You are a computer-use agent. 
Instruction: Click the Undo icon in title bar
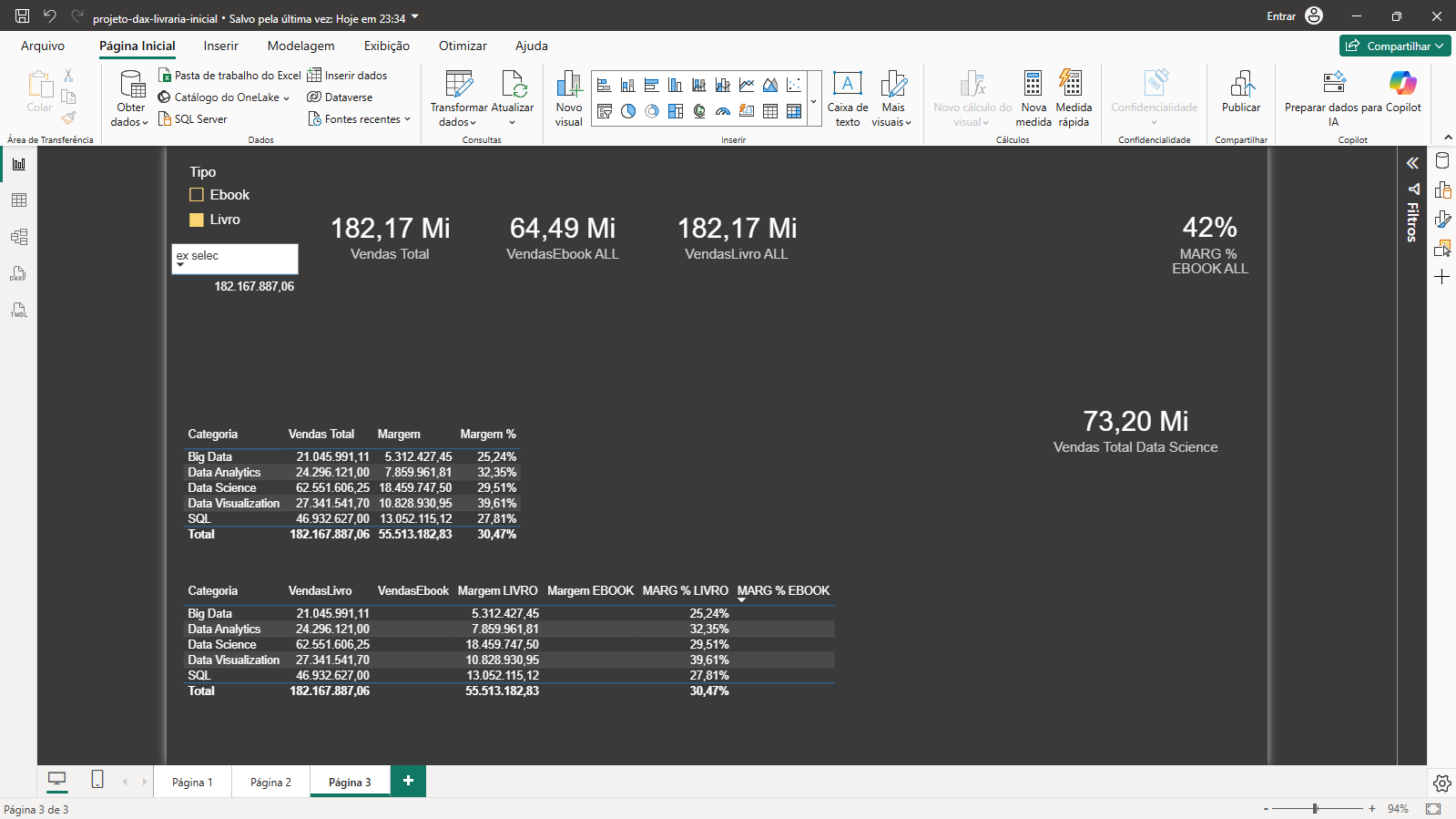(50, 16)
